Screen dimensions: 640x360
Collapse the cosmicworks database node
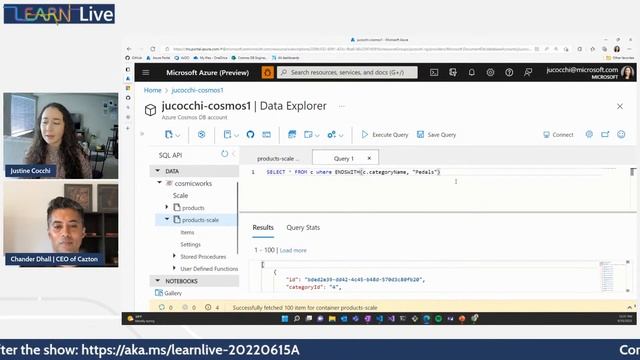(160, 183)
